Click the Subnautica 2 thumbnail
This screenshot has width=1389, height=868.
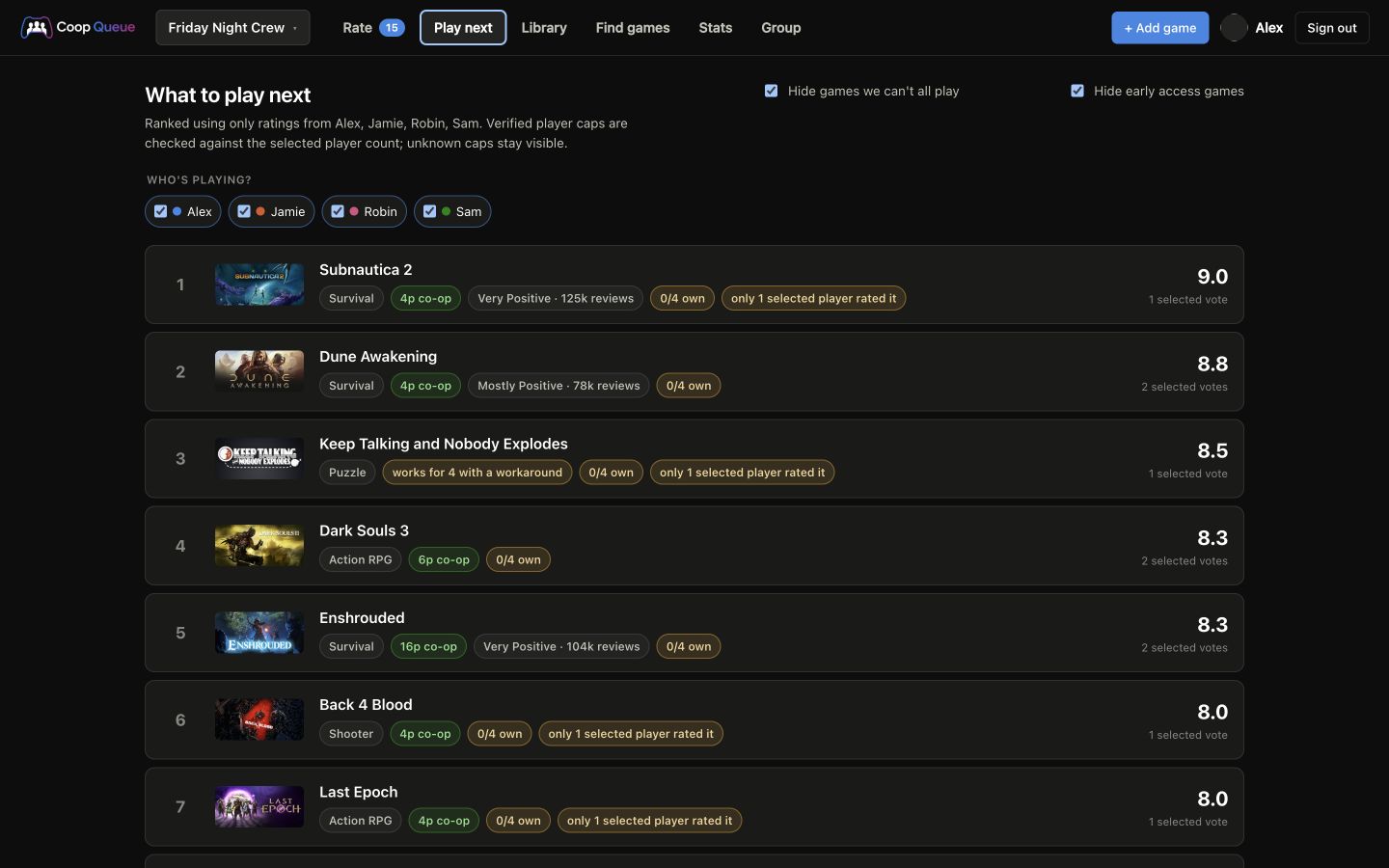[x=259, y=285]
